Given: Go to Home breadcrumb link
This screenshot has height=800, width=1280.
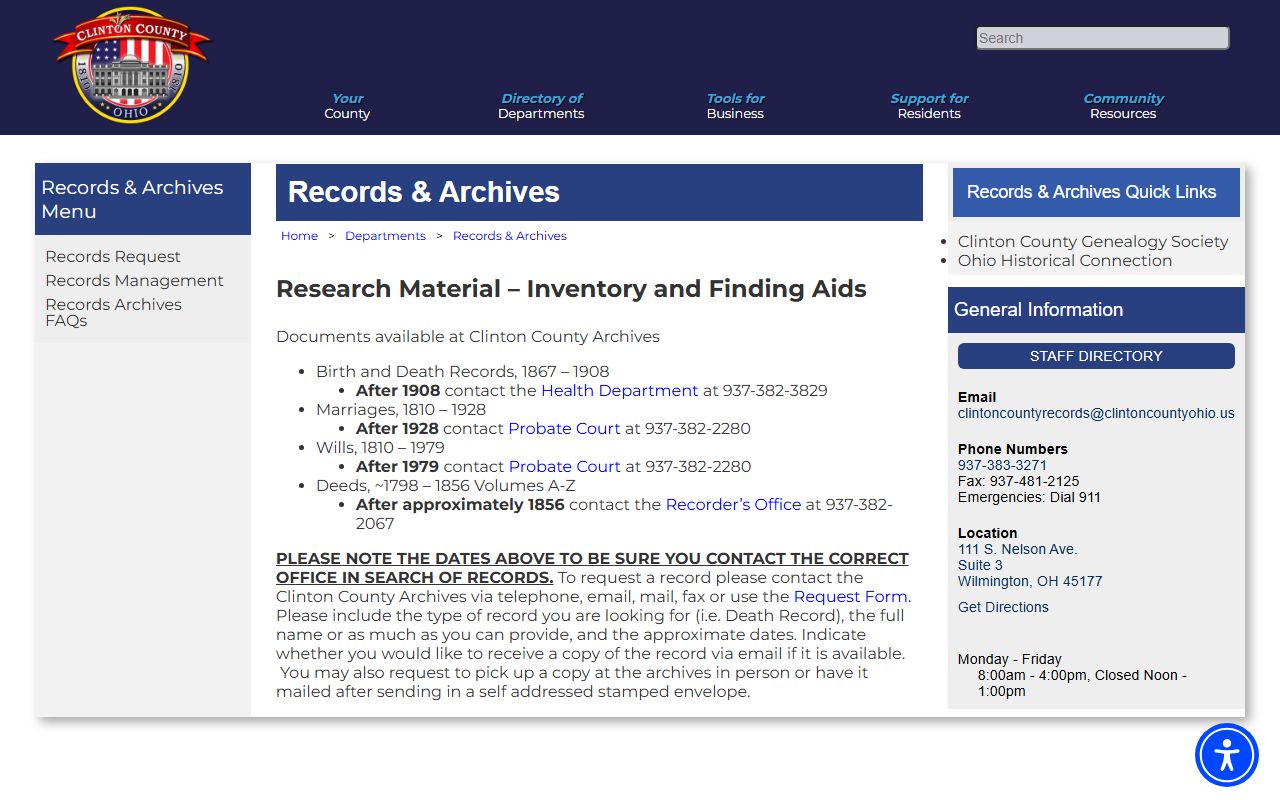Looking at the screenshot, I should click(x=299, y=236).
